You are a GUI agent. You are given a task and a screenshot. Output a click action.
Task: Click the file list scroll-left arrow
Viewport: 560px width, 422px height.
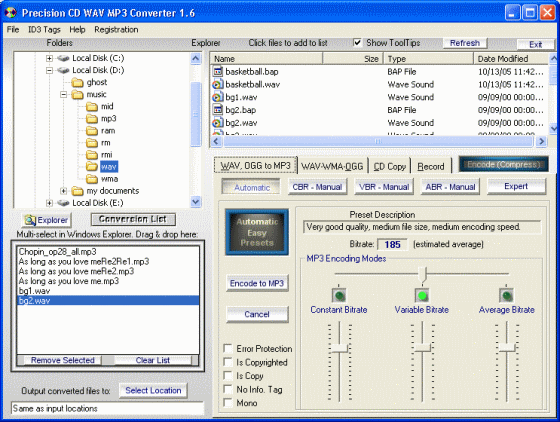(x=216, y=141)
